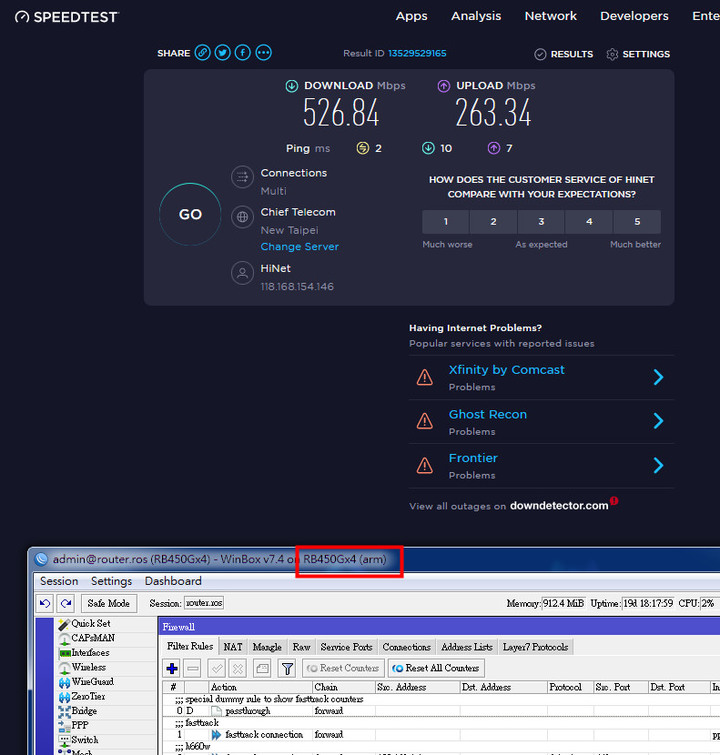
Task: Click the firewall comment icon
Action: 262,668
